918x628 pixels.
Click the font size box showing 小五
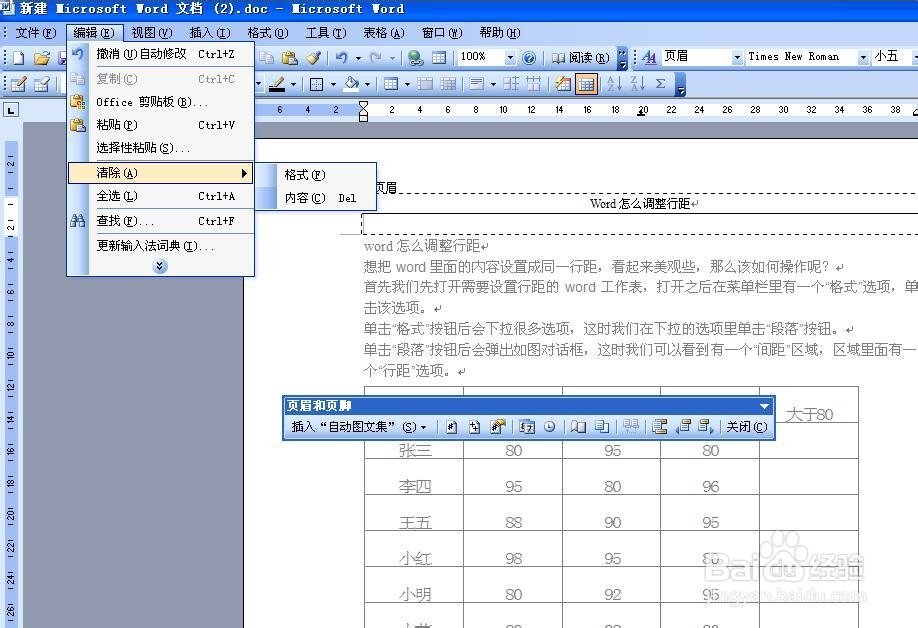[x=886, y=57]
